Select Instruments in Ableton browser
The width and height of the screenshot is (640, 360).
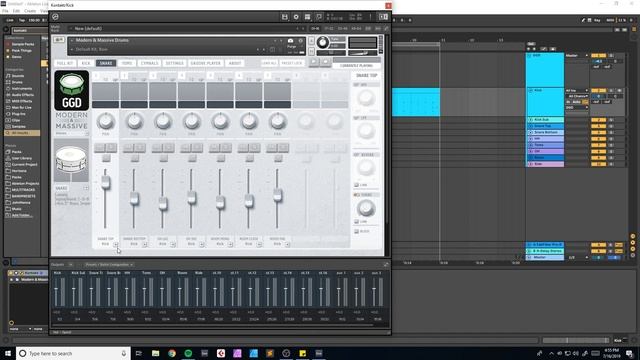tap(22, 89)
